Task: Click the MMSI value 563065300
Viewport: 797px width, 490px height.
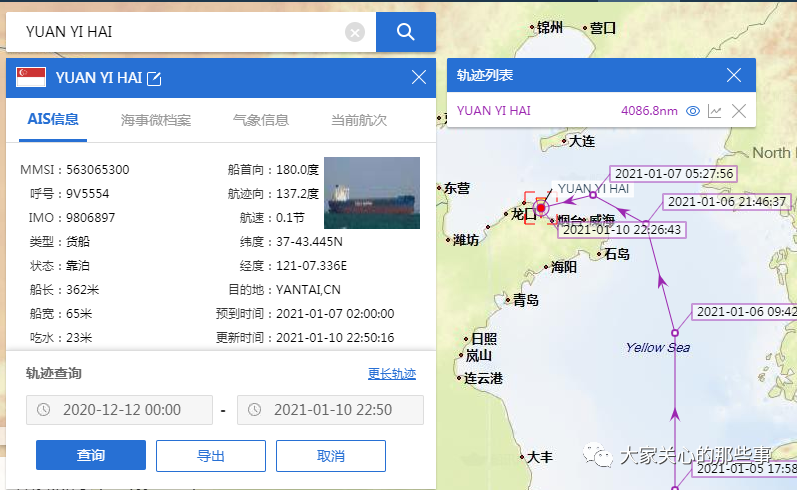Action: pos(98,170)
